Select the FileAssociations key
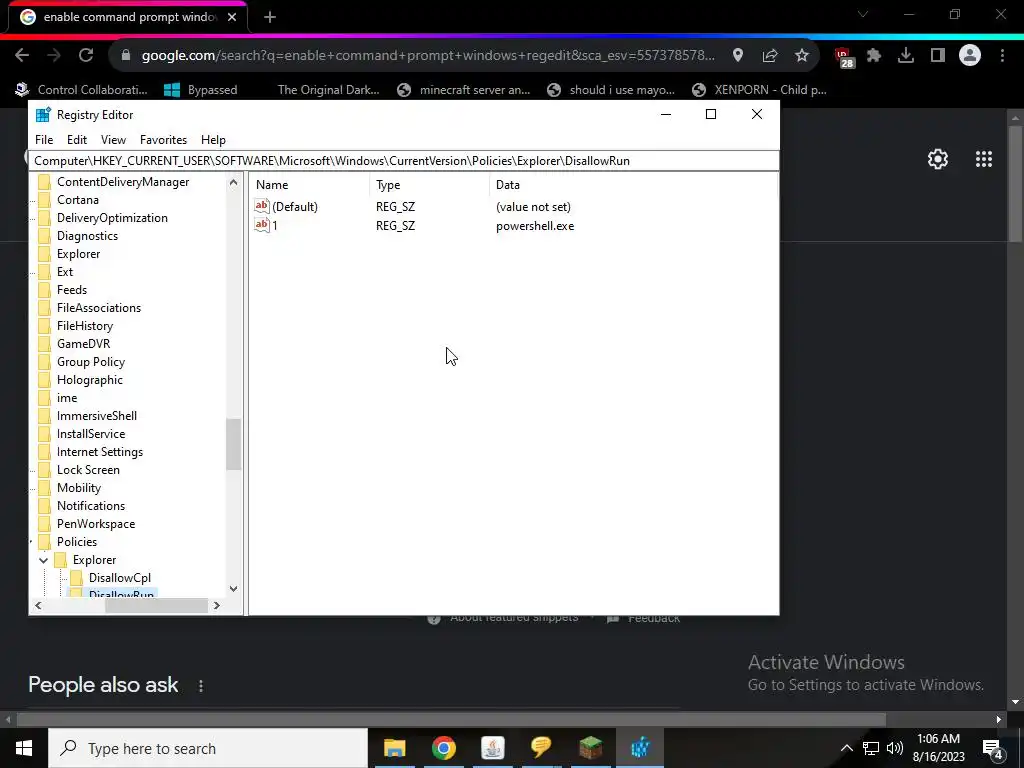This screenshot has width=1024, height=768. pyautogui.click(x=99, y=308)
